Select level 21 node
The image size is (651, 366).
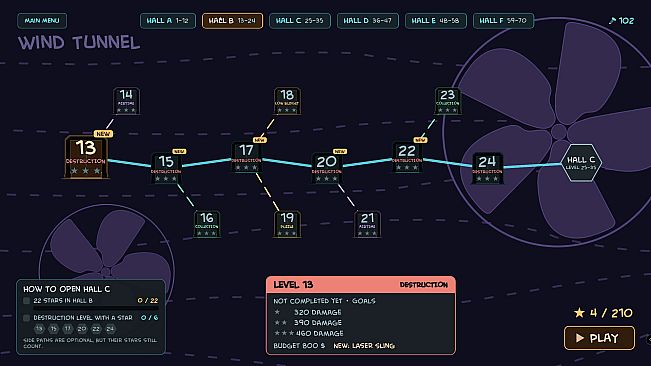click(367, 224)
